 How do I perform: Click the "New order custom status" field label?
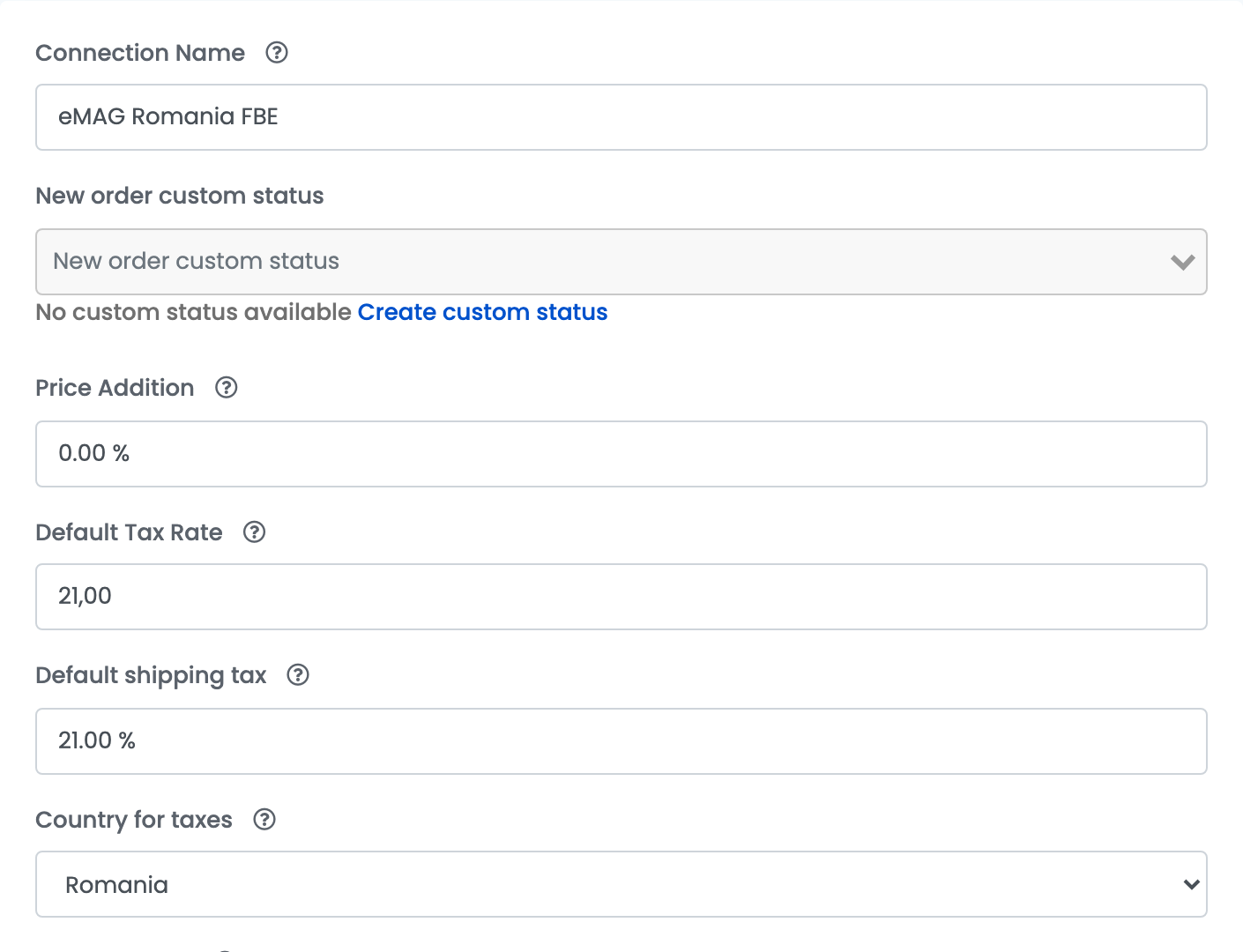point(180,196)
